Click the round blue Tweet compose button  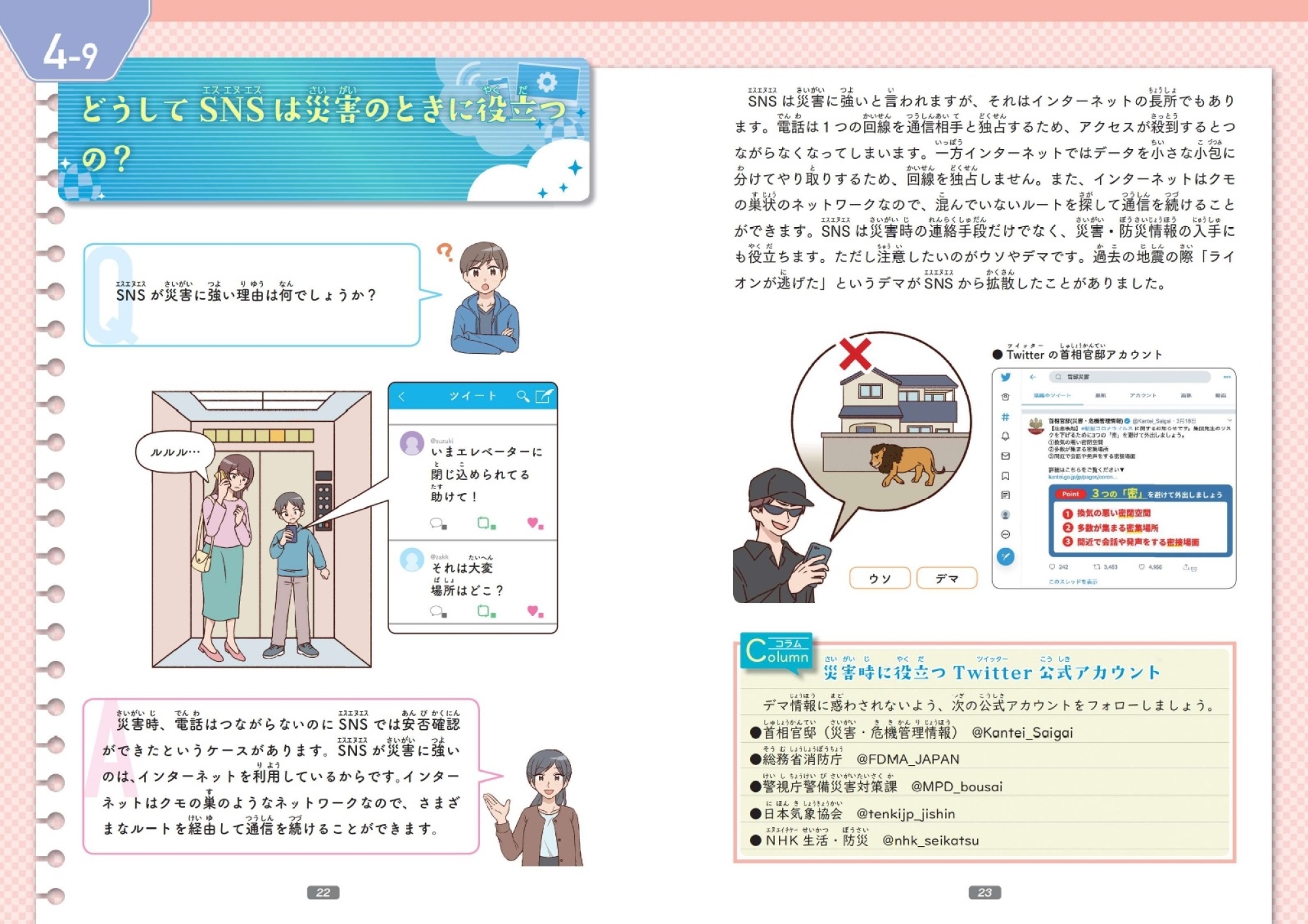point(1005,556)
